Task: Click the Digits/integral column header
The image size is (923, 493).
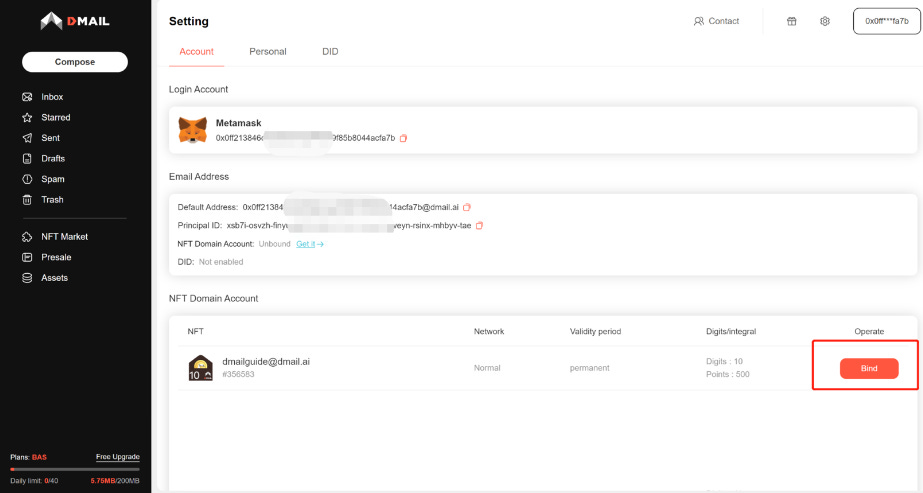Action: (731, 331)
